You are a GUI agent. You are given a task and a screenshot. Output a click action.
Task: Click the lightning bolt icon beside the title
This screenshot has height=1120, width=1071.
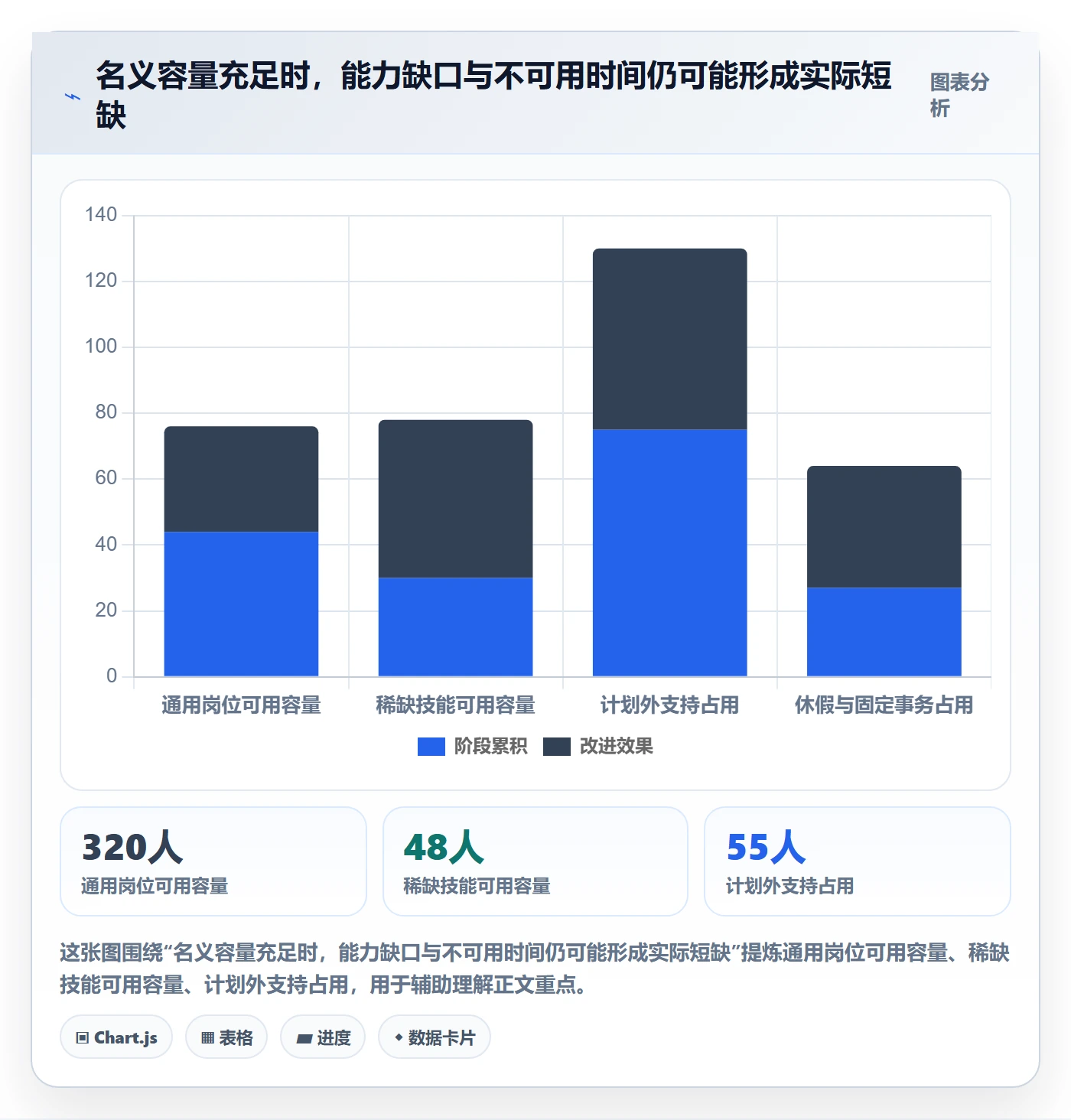point(72,97)
